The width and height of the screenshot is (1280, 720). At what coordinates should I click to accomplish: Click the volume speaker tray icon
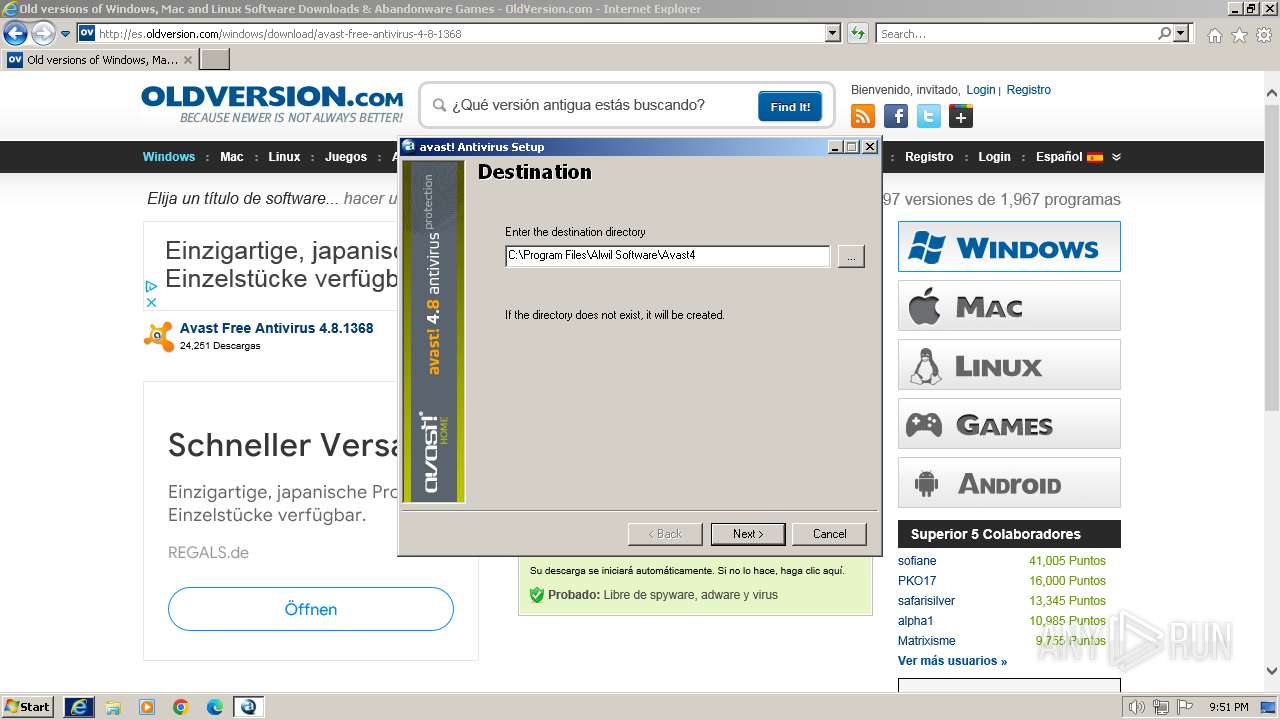[x=1136, y=707]
